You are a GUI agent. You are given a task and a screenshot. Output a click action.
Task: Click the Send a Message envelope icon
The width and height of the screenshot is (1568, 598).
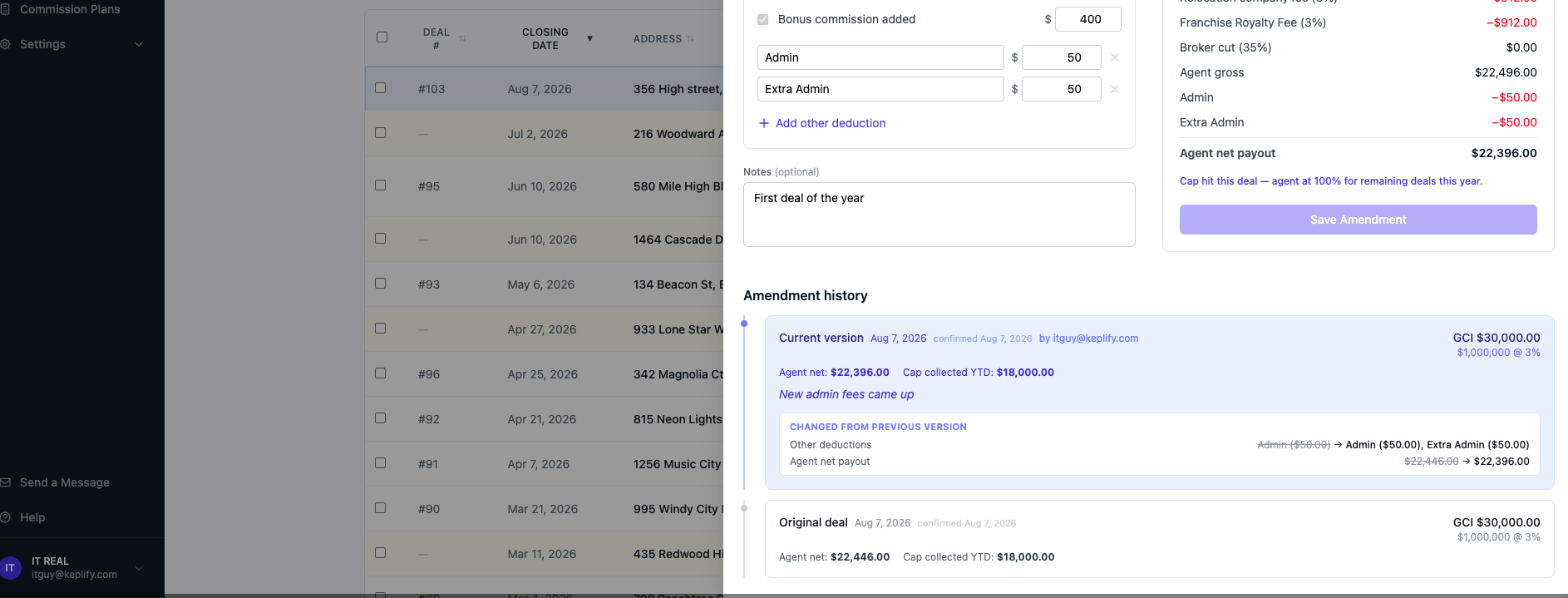click(x=5, y=482)
